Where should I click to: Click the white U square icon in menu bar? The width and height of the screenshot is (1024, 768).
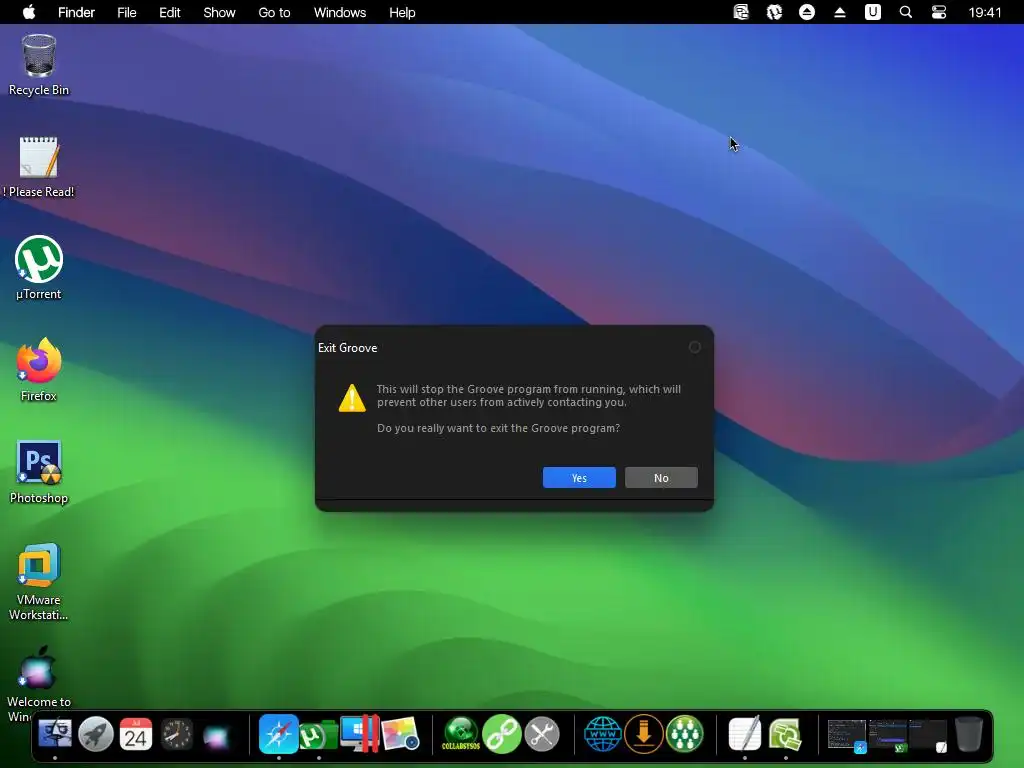point(873,12)
